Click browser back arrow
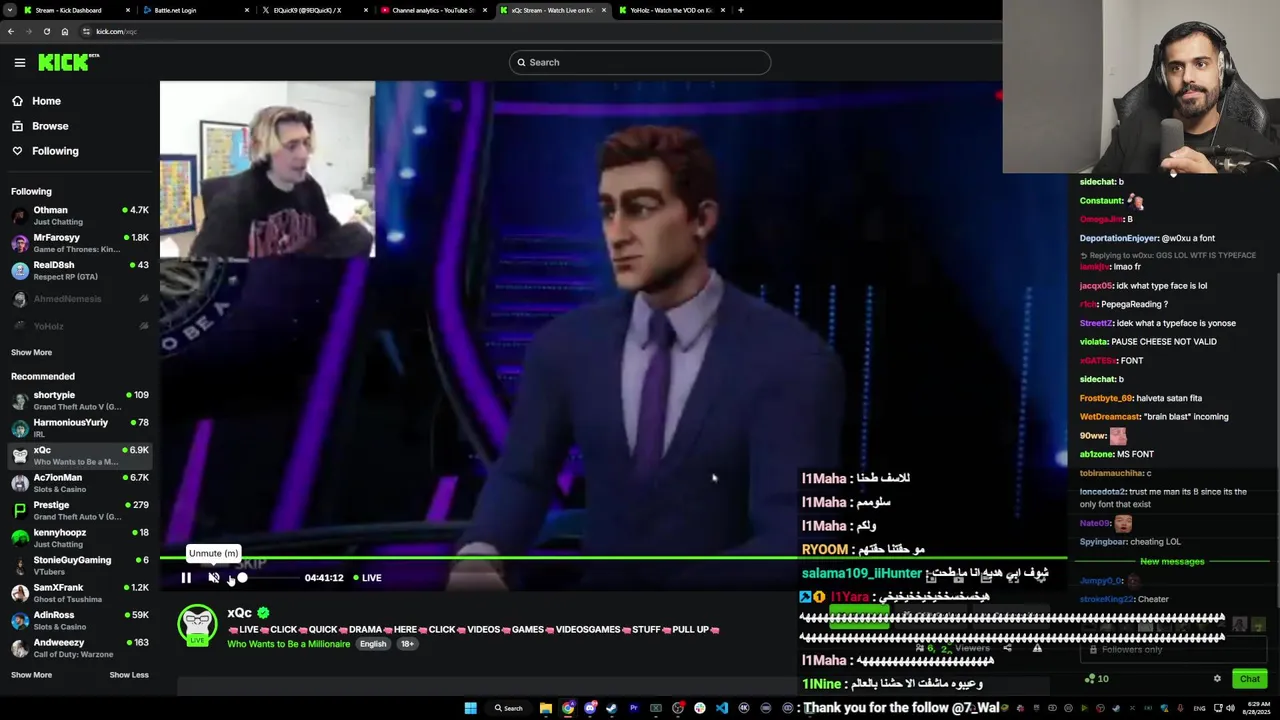The image size is (1280, 720). tap(10, 31)
